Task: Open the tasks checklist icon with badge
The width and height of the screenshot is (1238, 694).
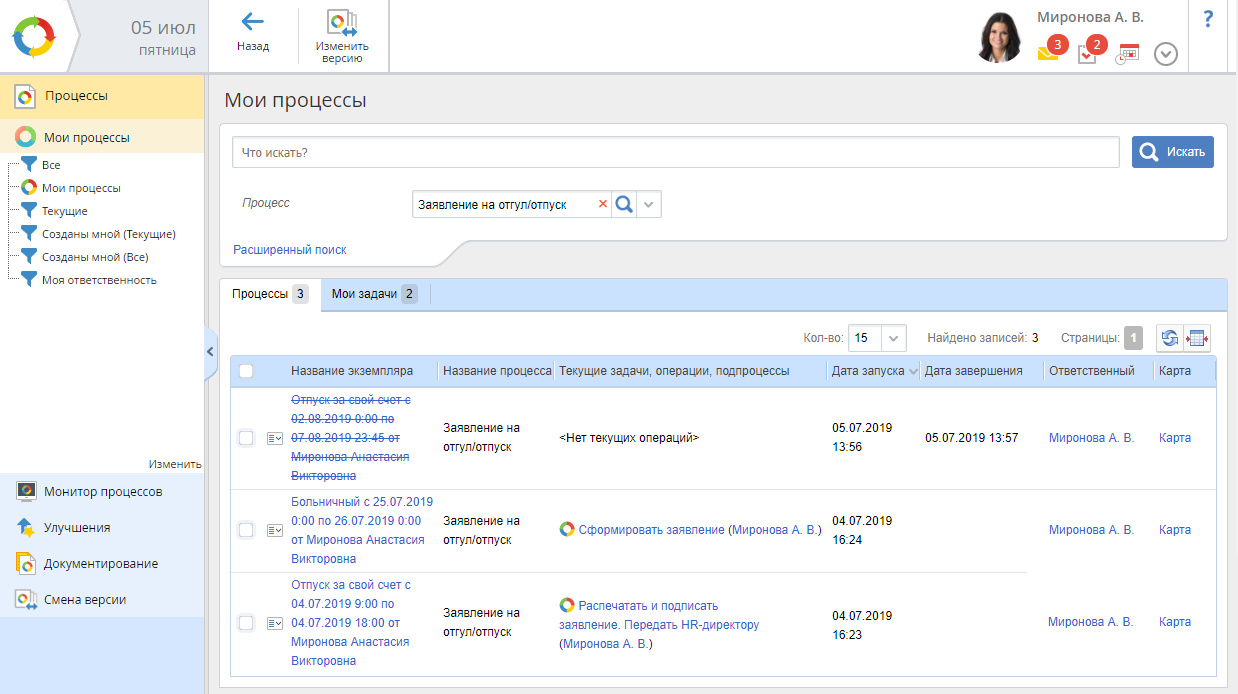Action: click(x=1088, y=54)
